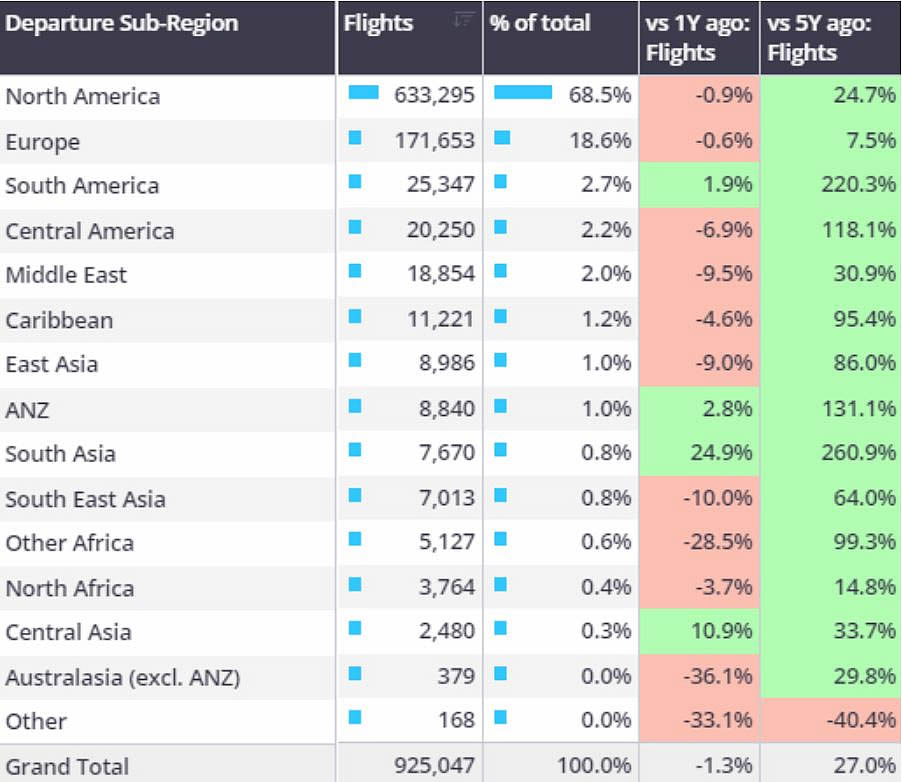
Task: Click the 24.7% five-year cell
Action: [x=831, y=96]
